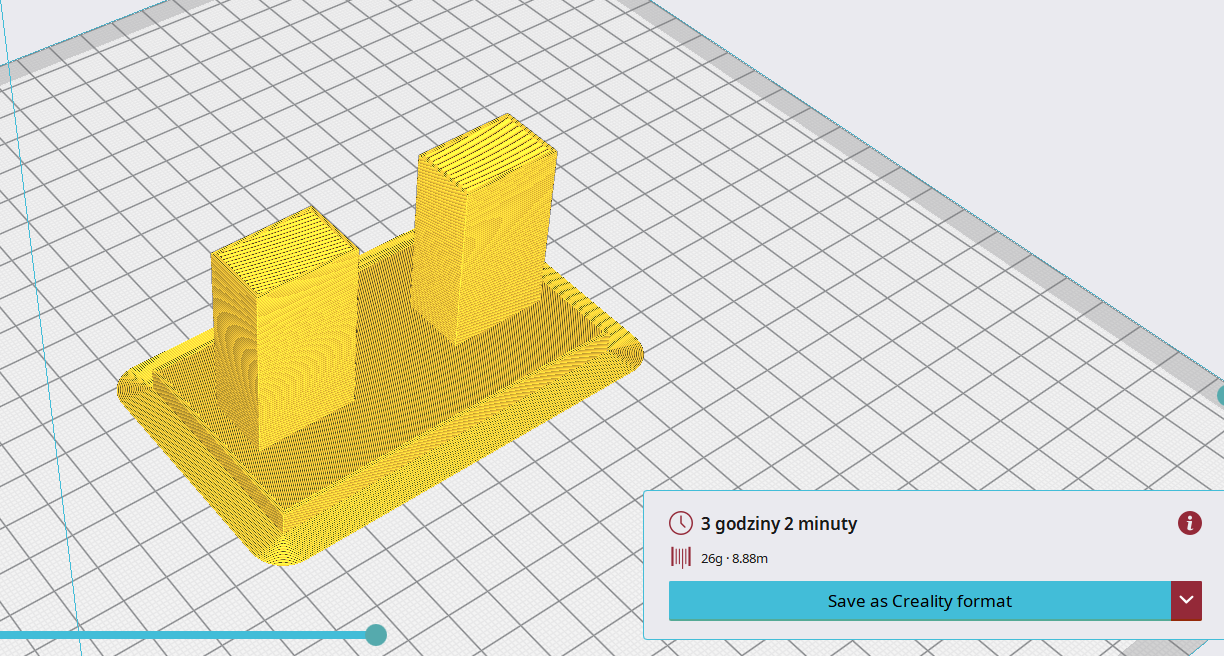
Task: Select the sliced yellow model on the plate
Action: [x=380, y=420]
